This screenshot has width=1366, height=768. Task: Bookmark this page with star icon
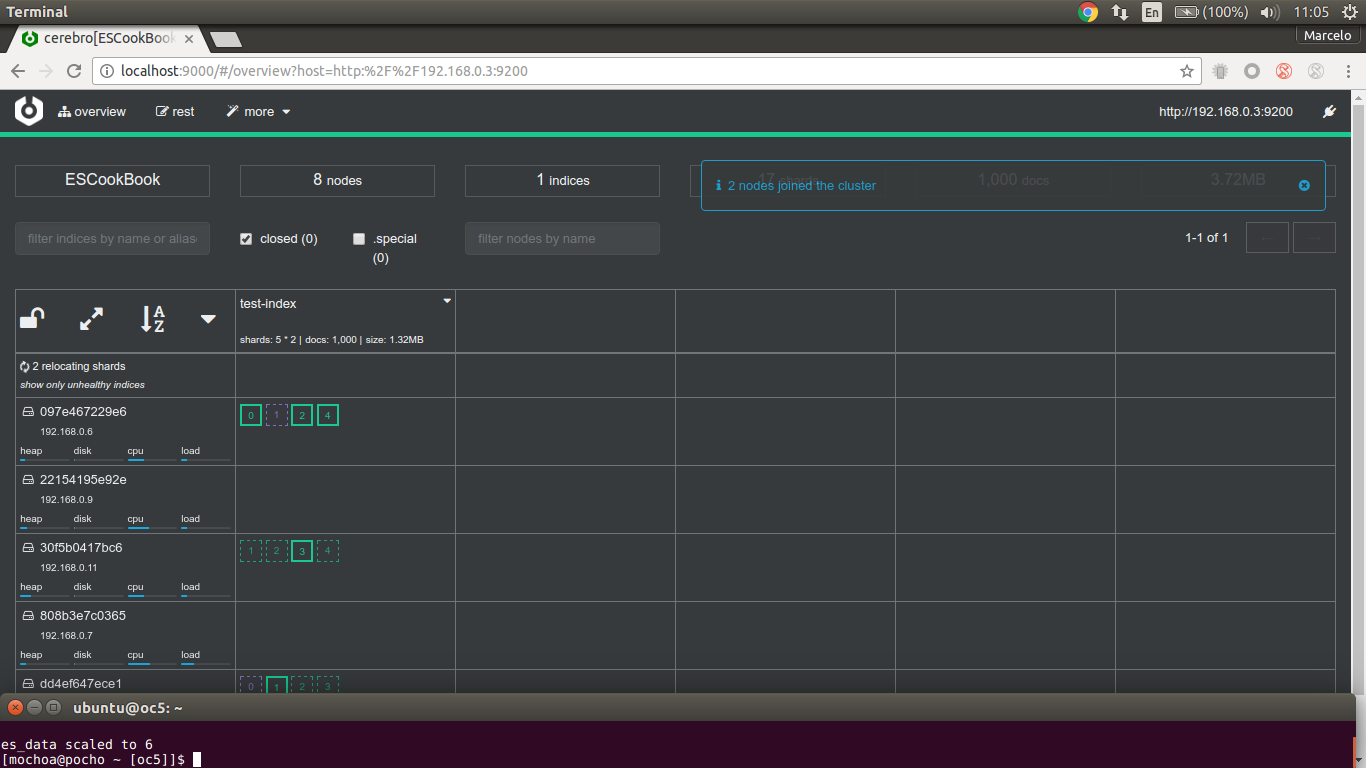(x=1187, y=71)
